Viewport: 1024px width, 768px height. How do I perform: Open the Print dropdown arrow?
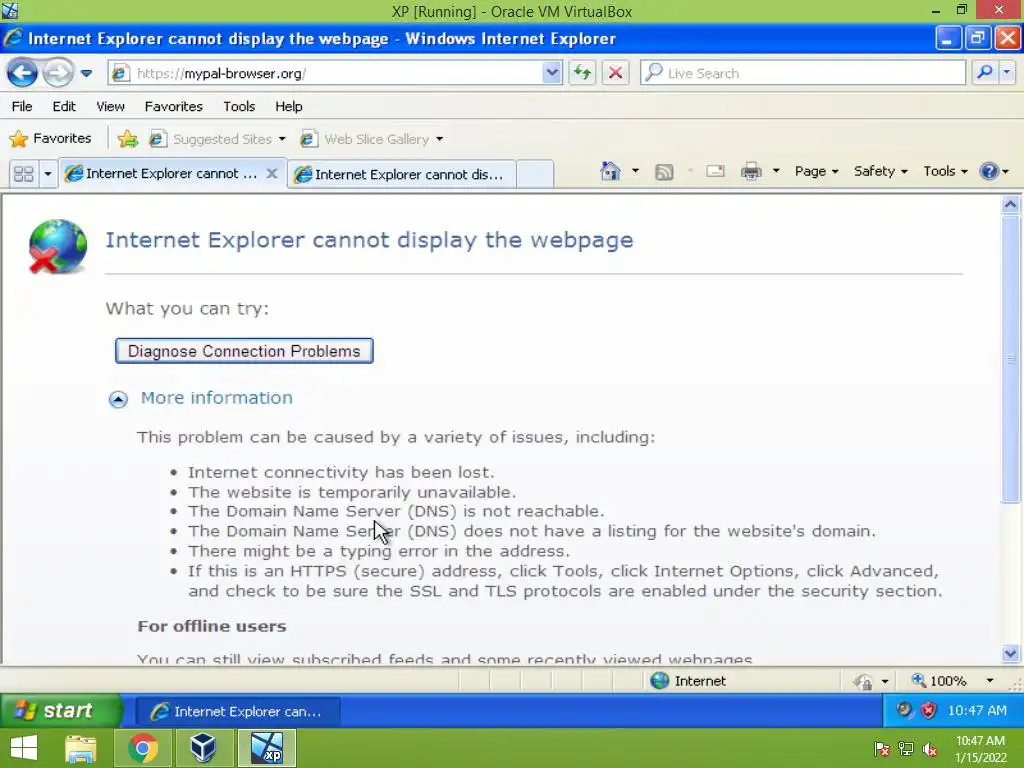(776, 171)
